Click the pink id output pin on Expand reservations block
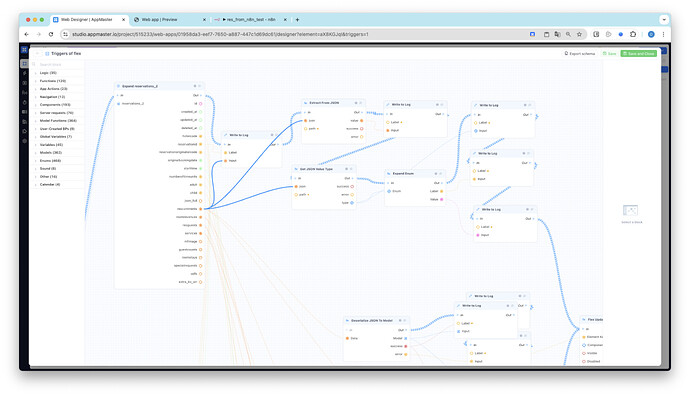The height and width of the screenshot is (396, 690). [201, 104]
